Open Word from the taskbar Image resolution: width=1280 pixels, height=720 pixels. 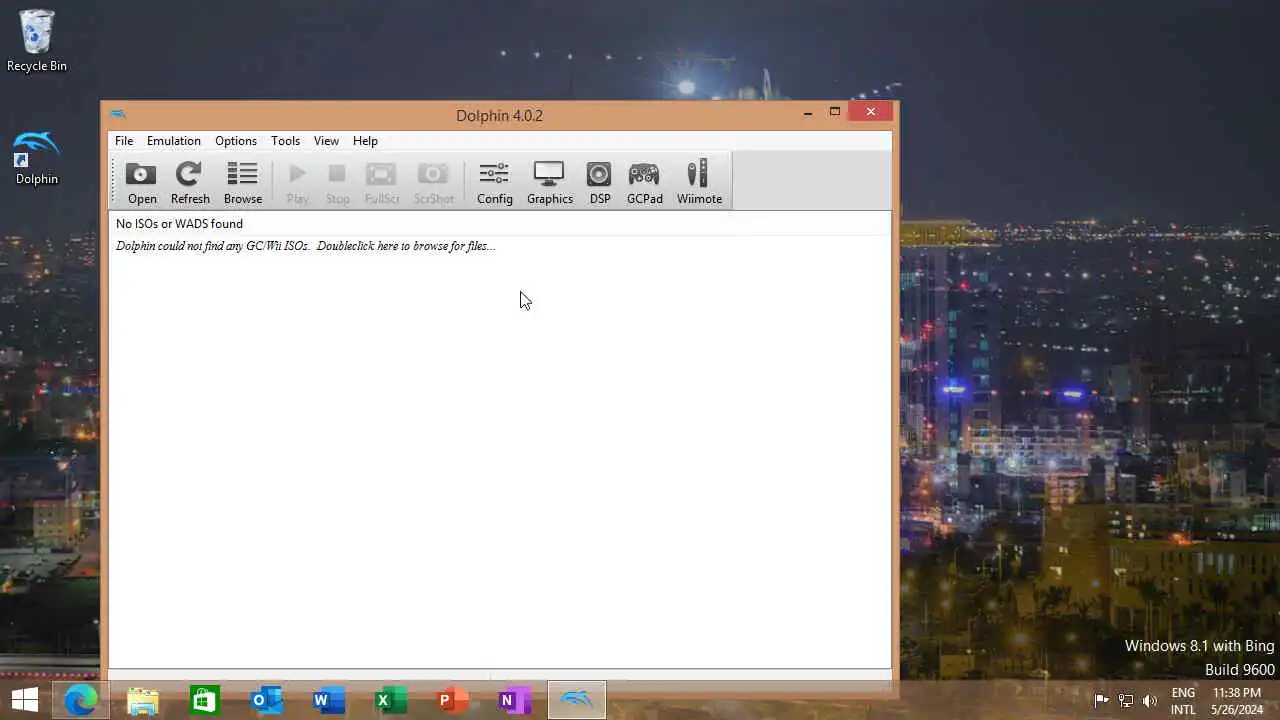click(x=328, y=700)
